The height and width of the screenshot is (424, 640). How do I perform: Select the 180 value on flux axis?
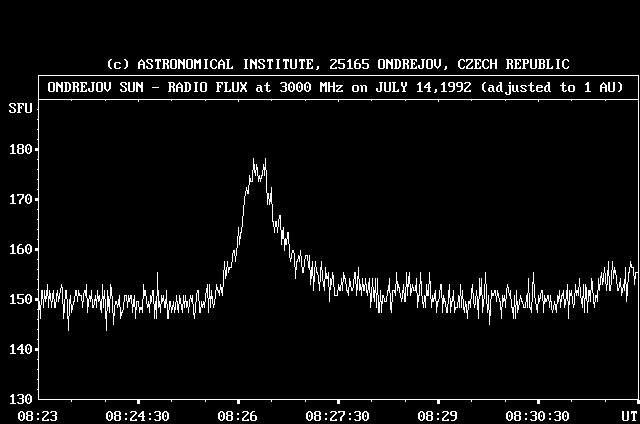click(20, 150)
